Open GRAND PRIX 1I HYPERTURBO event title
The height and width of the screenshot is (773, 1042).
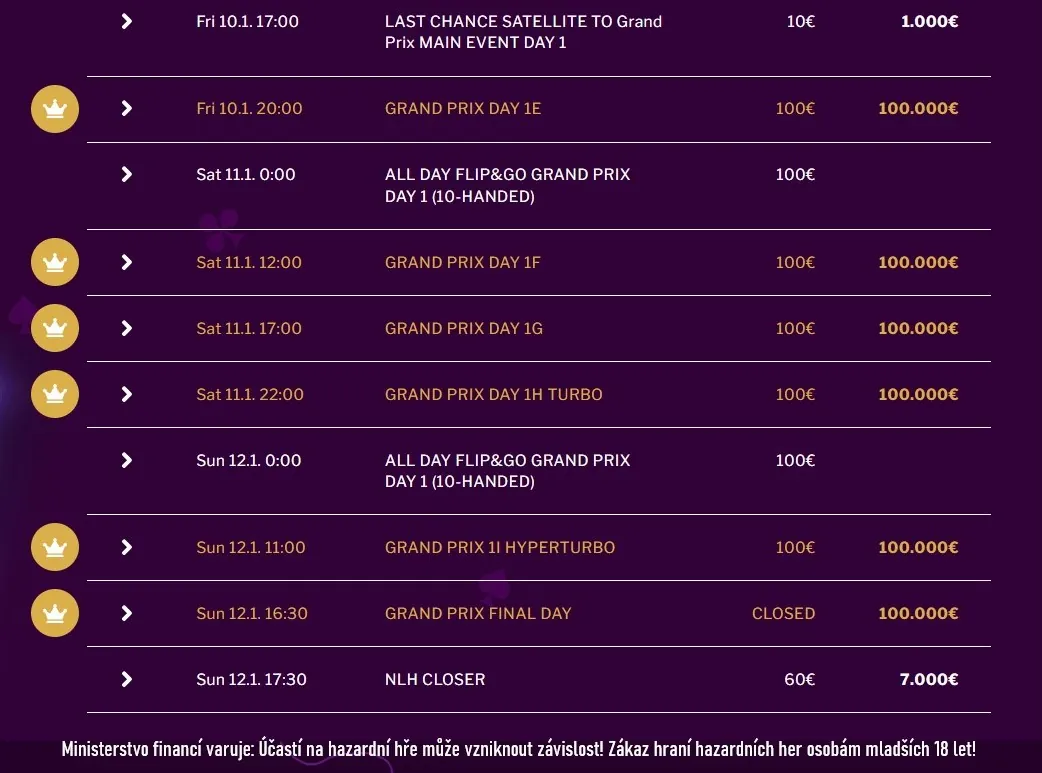(500, 548)
